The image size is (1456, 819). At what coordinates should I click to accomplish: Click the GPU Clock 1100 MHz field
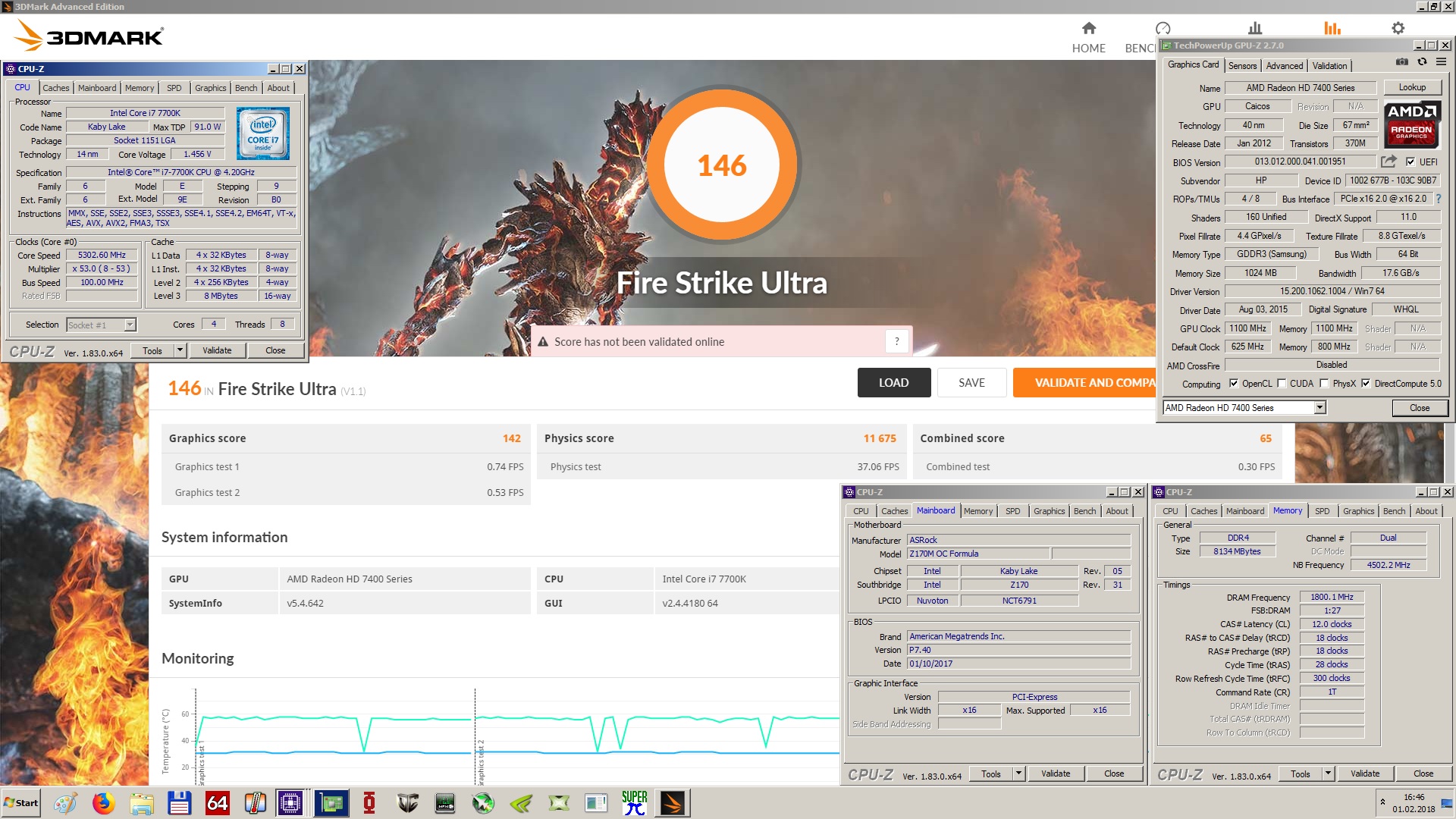(1247, 328)
